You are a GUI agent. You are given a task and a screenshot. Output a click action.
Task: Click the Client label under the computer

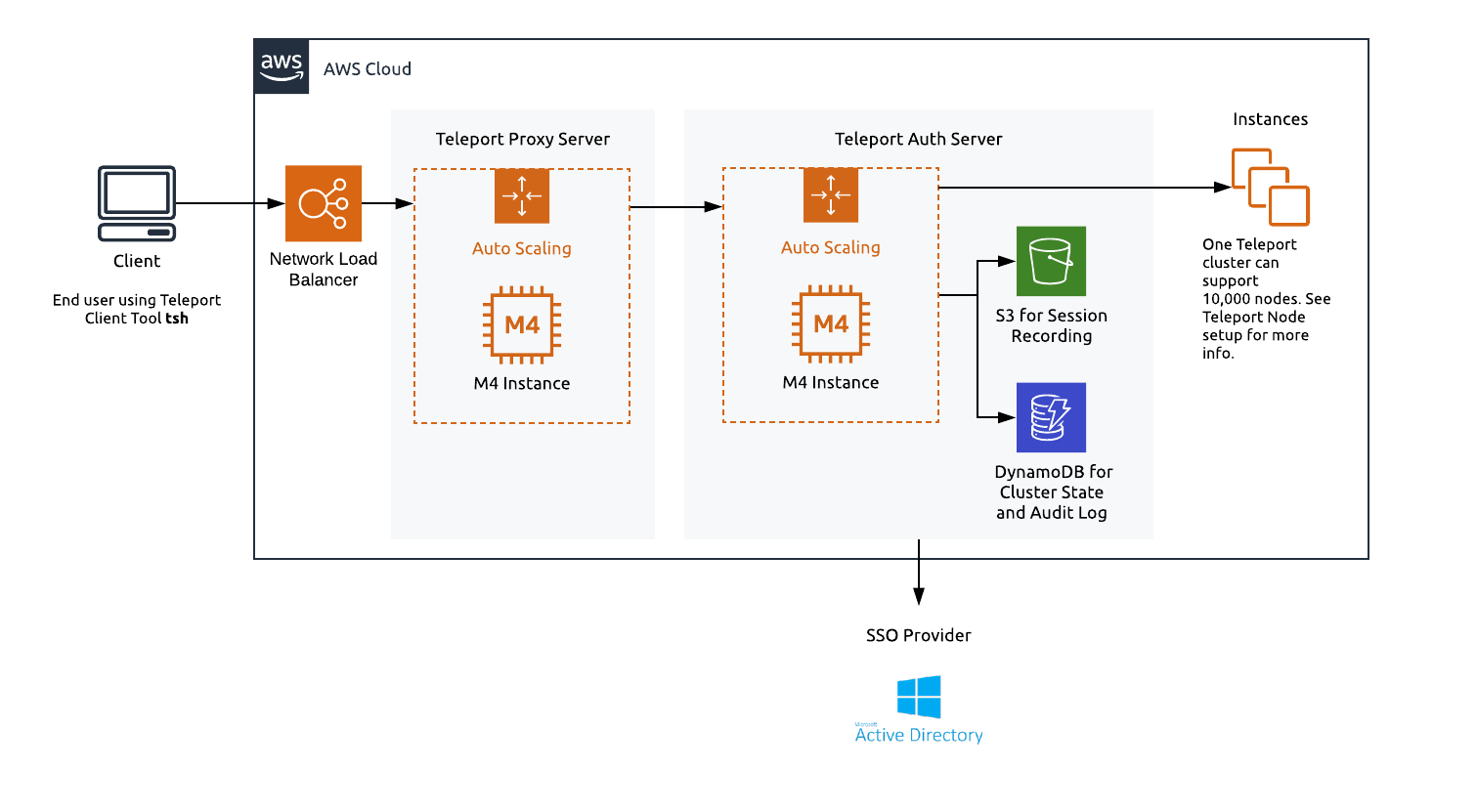[137, 261]
